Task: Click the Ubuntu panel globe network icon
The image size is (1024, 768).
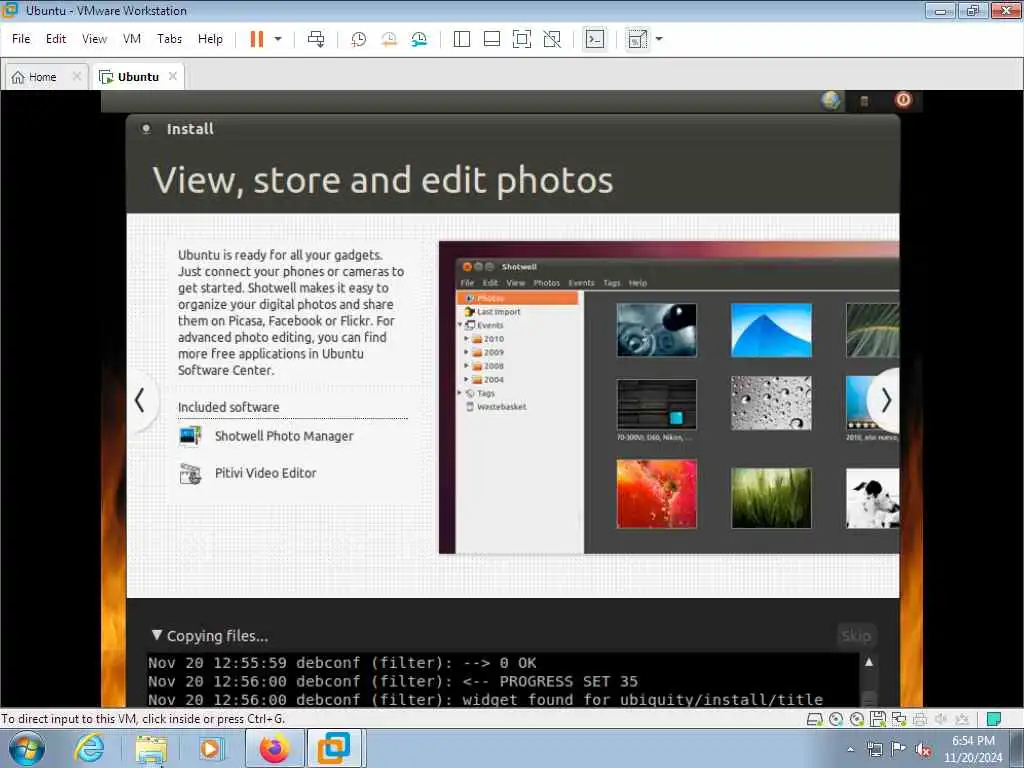Action: tap(831, 101)
